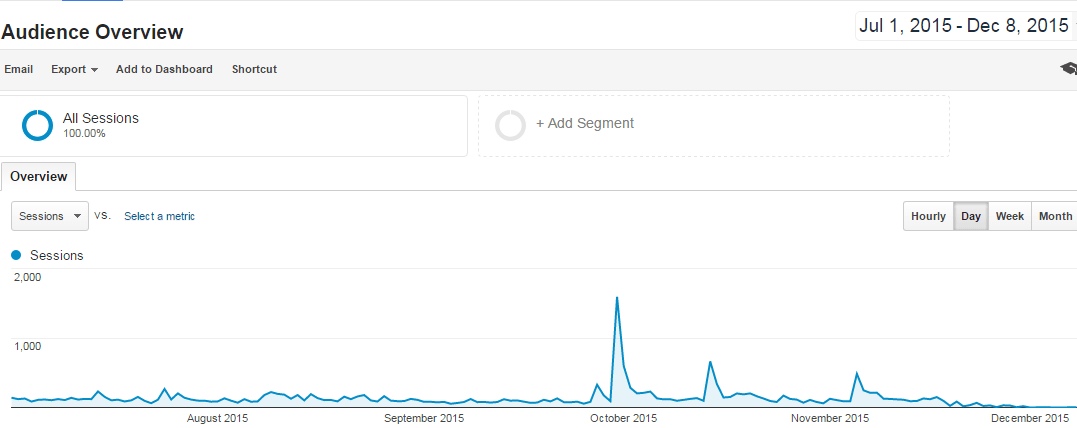Select the Day granularity button
1077x428 pixels.
point(971,216)
